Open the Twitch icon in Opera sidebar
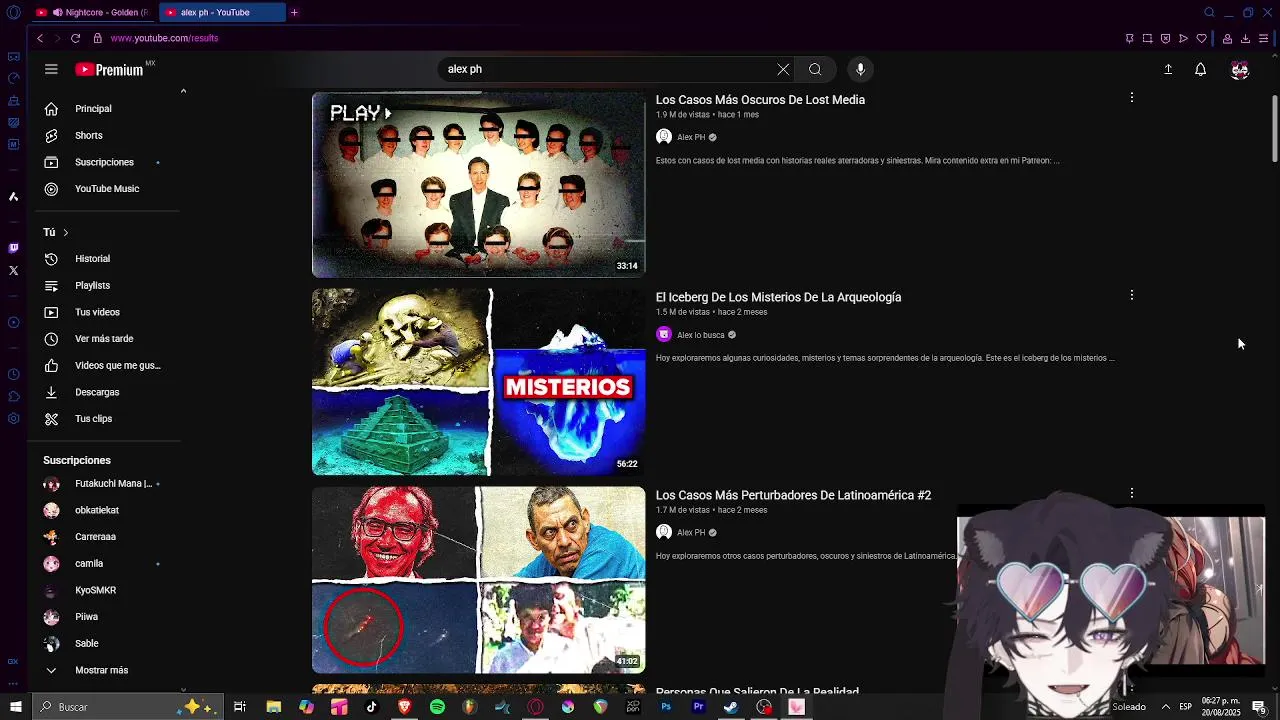Screen dimensions: 1280x720 coord(13,248)
